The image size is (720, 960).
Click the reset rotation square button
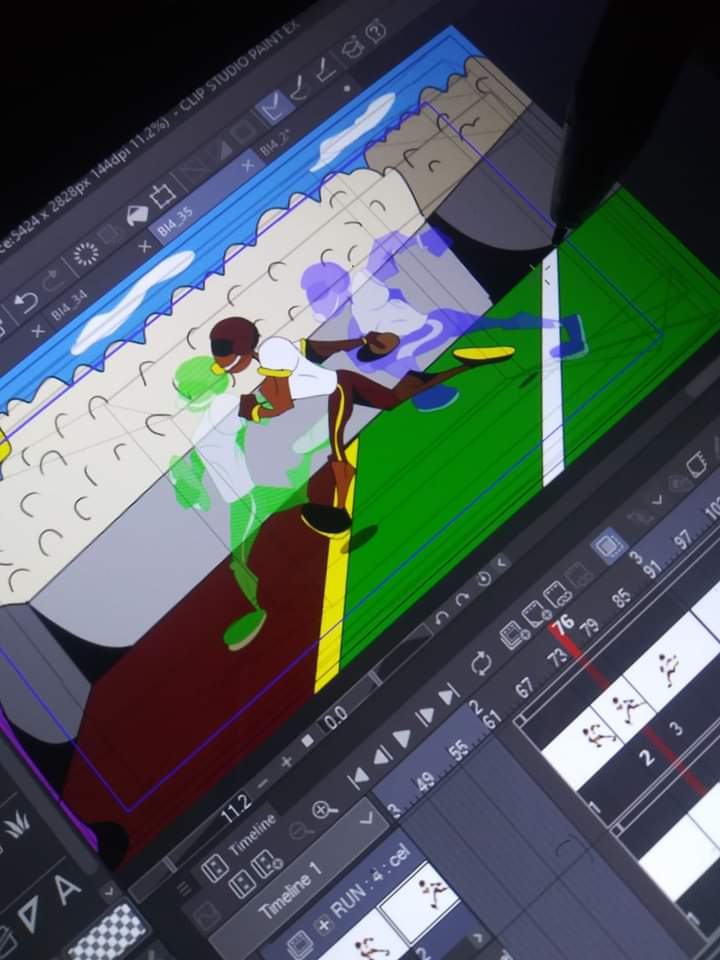[x=308, y=741]
